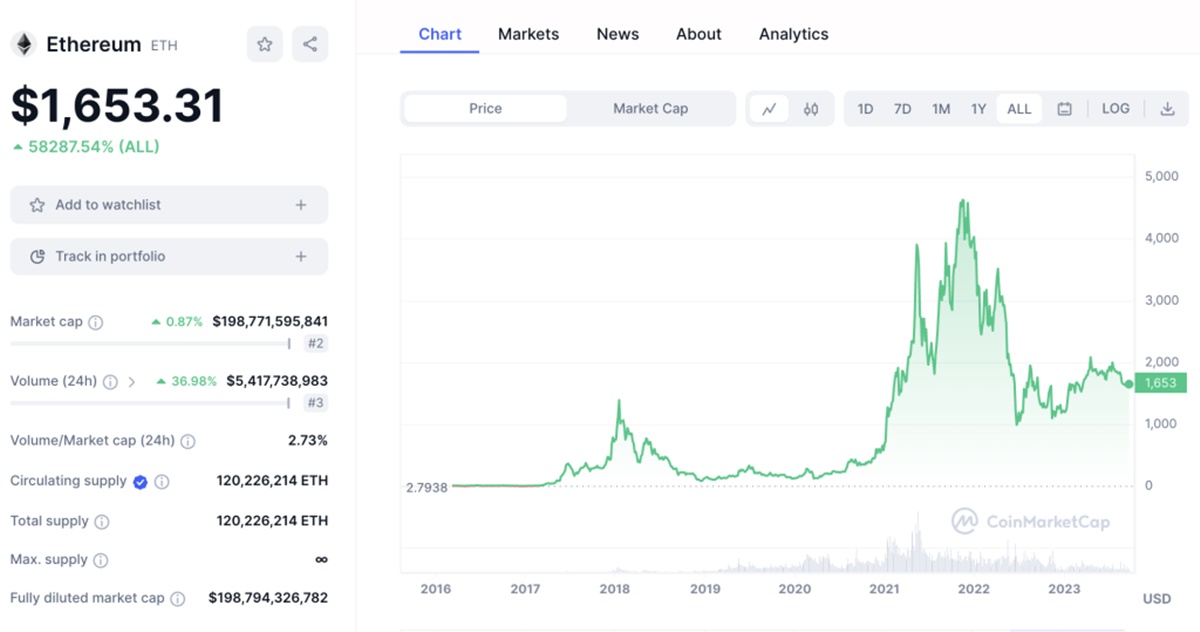The width and height of the screenshot is (1200, 632).
Task: Toggle chart to Market Cap view
Action: tap(650, 109)
